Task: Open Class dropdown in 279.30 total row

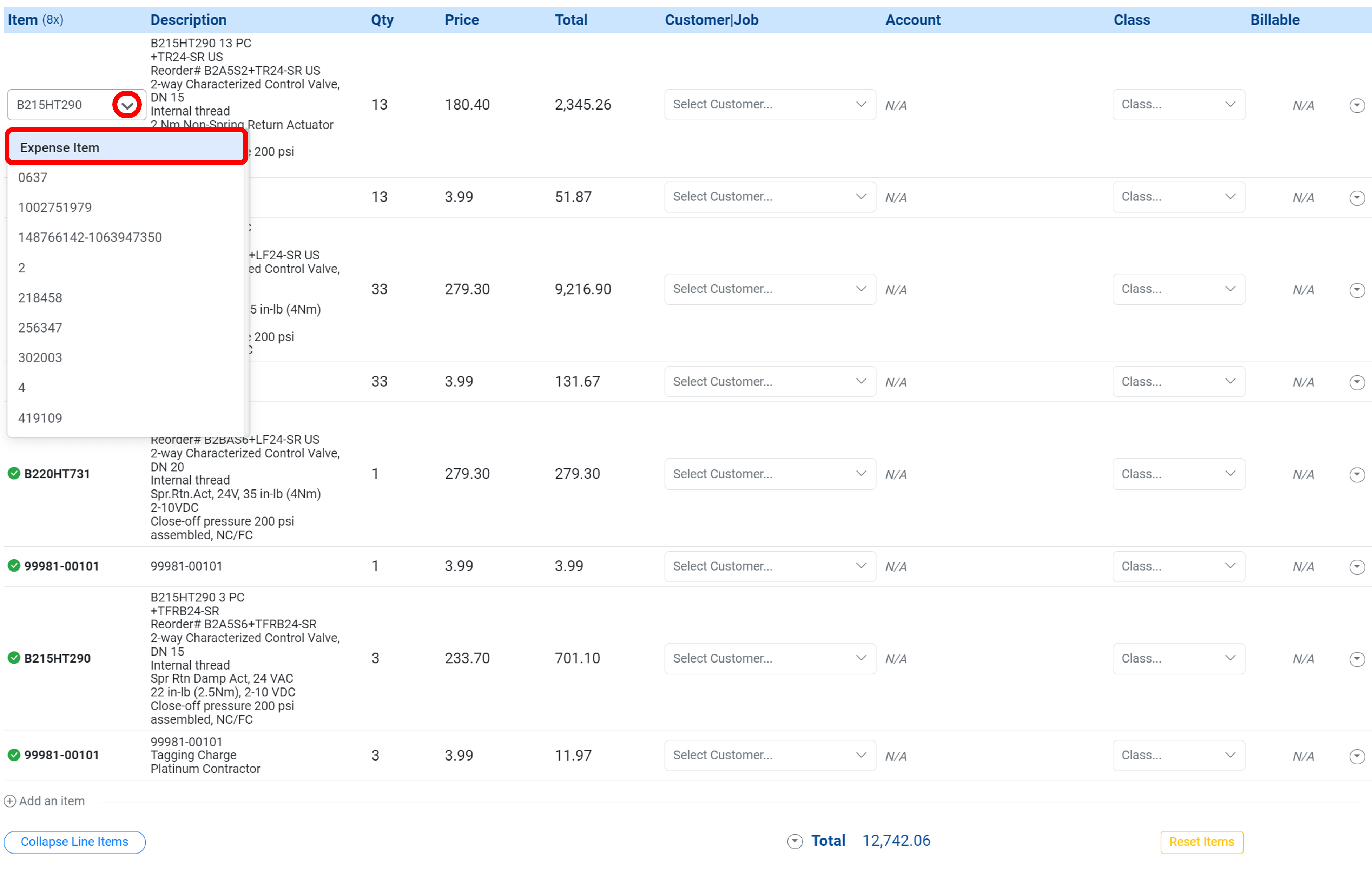Action: [1178, 474]
